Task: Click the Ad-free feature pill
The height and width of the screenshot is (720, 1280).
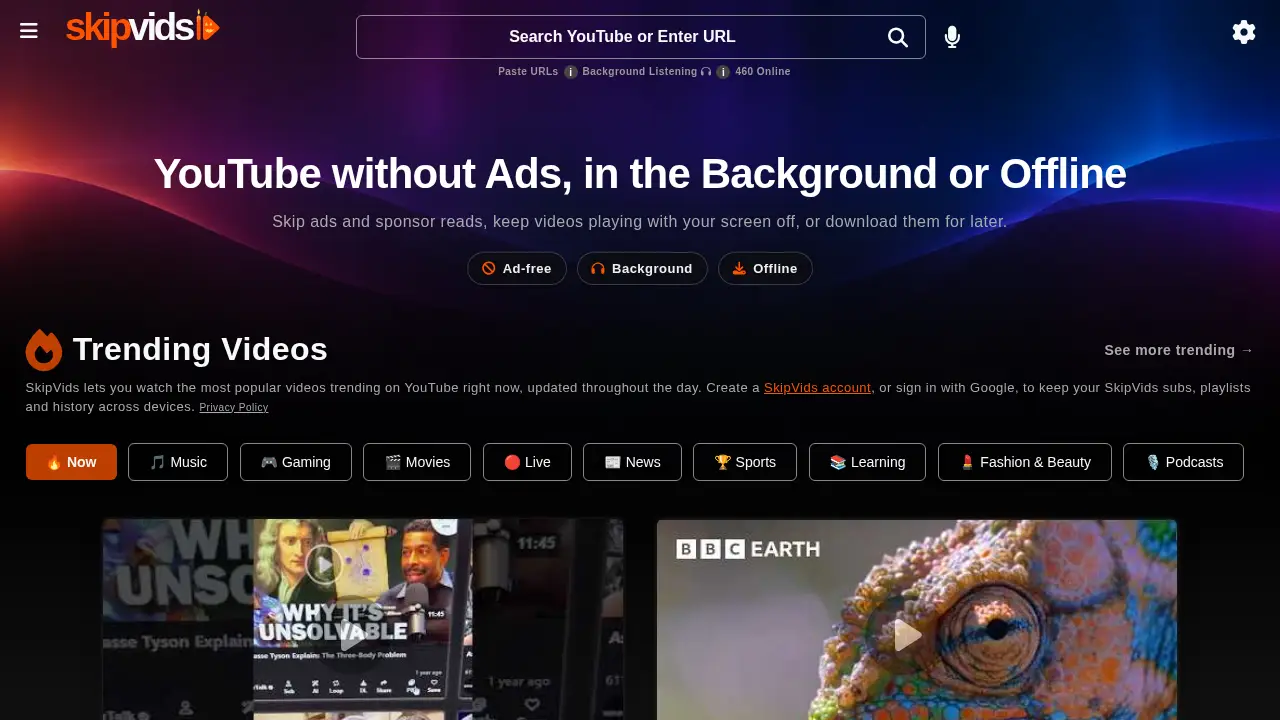Action: (517, 268)
